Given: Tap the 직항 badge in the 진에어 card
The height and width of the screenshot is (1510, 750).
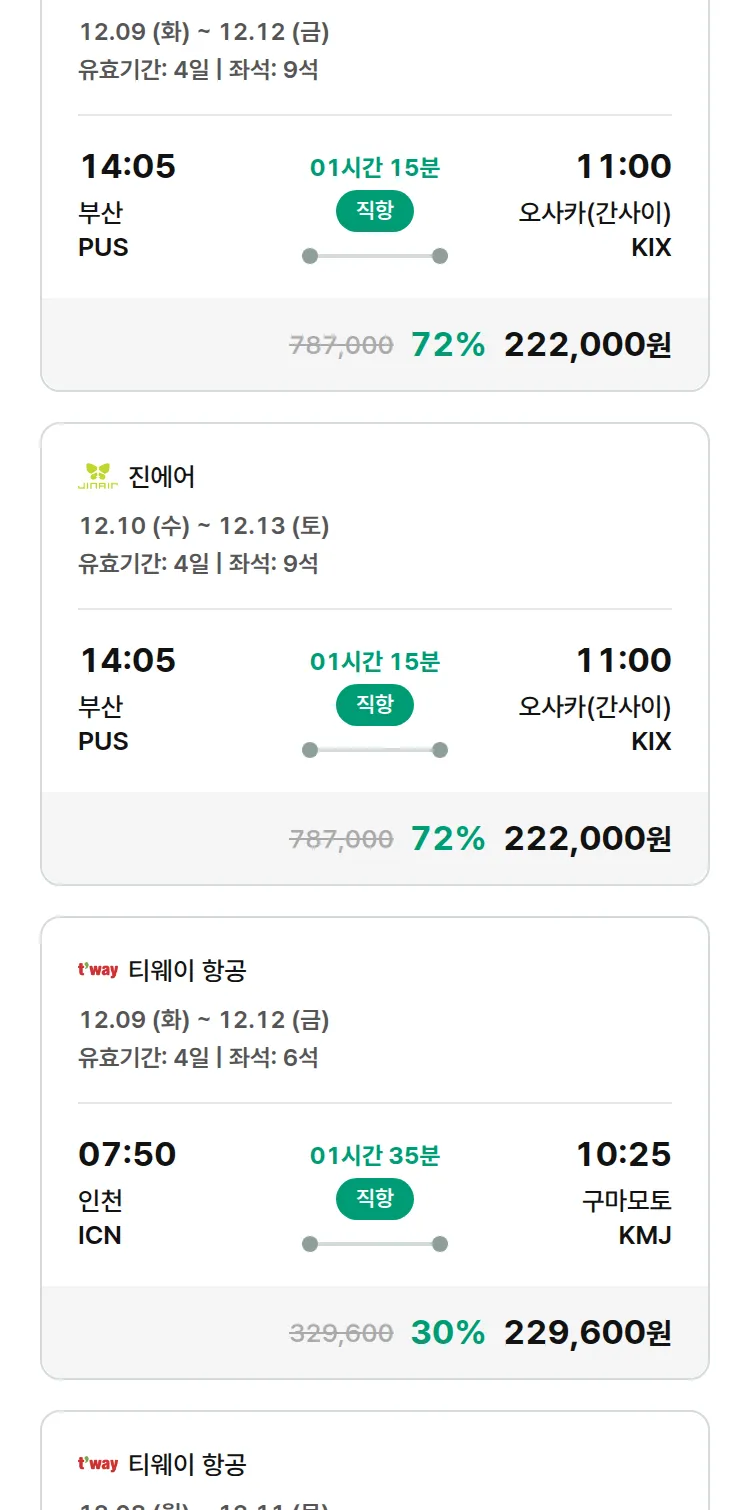Looking at the screenshot, I should coord(374,705).
